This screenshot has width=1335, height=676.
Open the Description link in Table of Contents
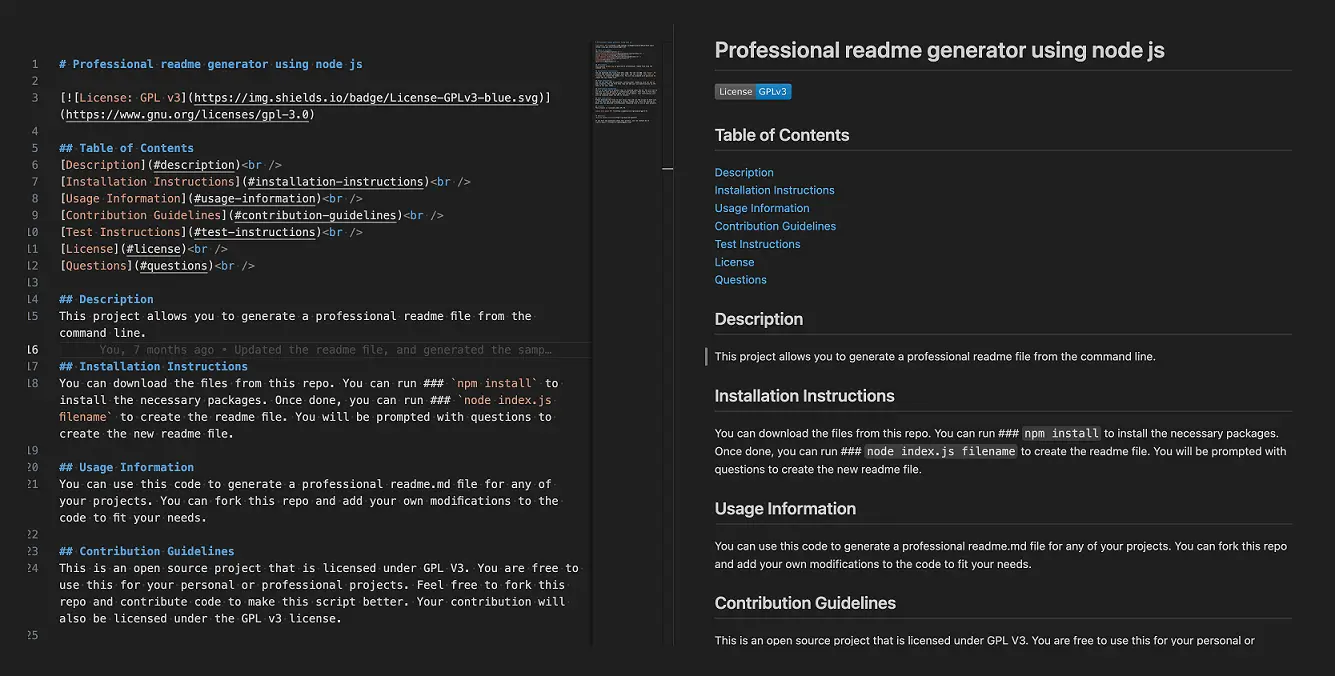click(x=743, y=172)
